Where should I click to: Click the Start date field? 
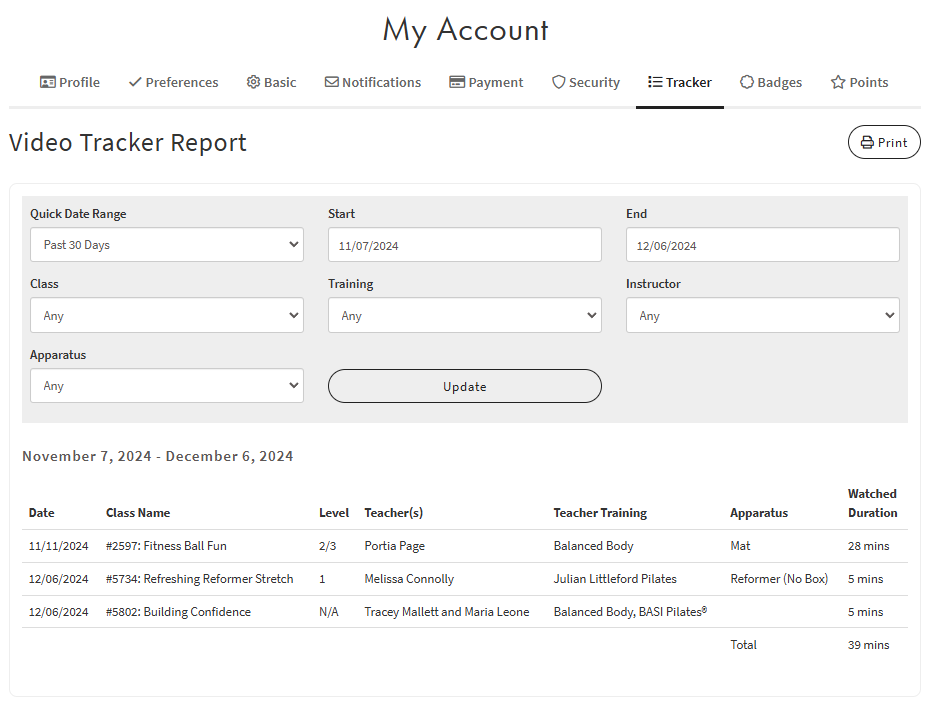point(465,245)
